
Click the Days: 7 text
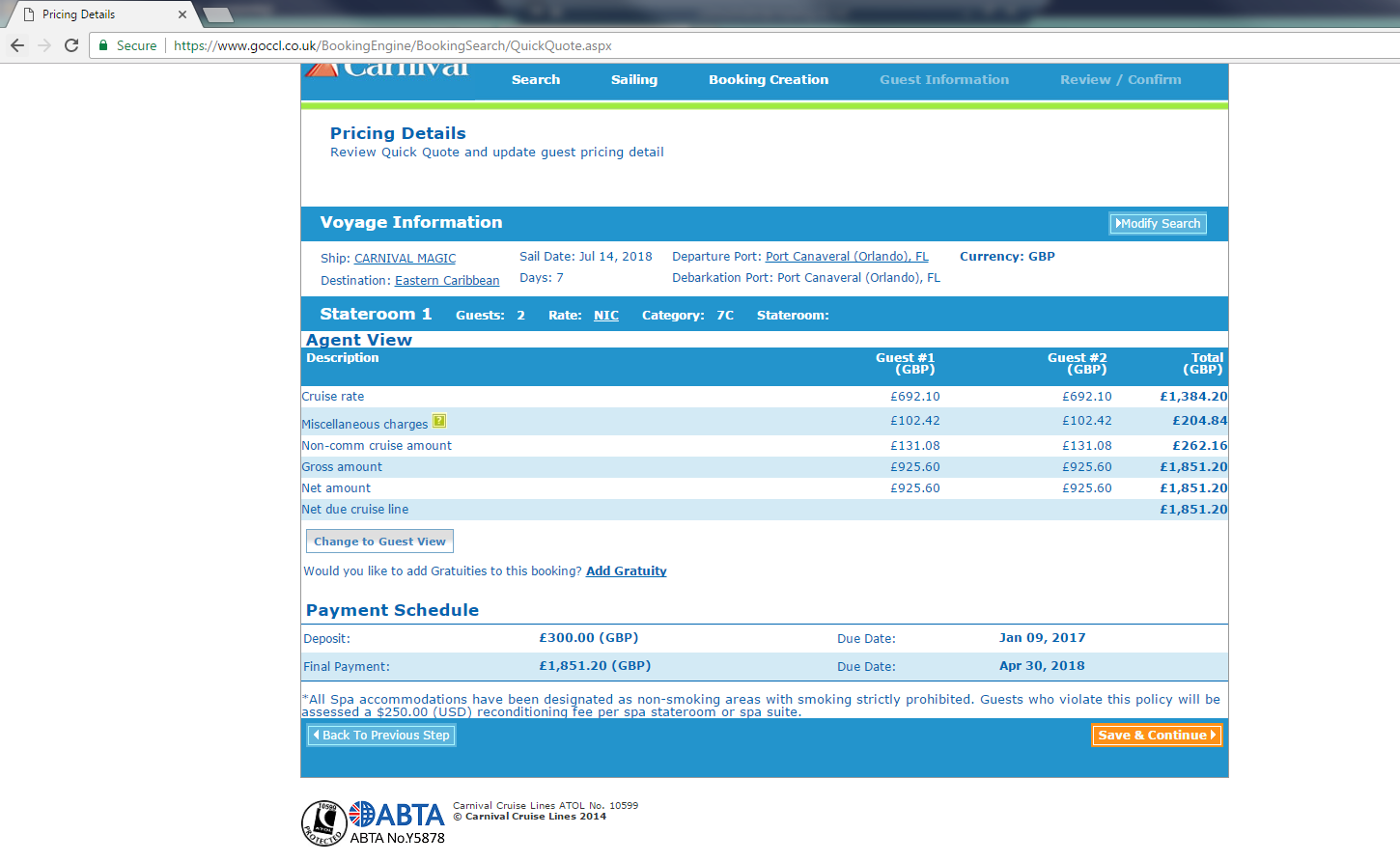click(x=542, y=278)
